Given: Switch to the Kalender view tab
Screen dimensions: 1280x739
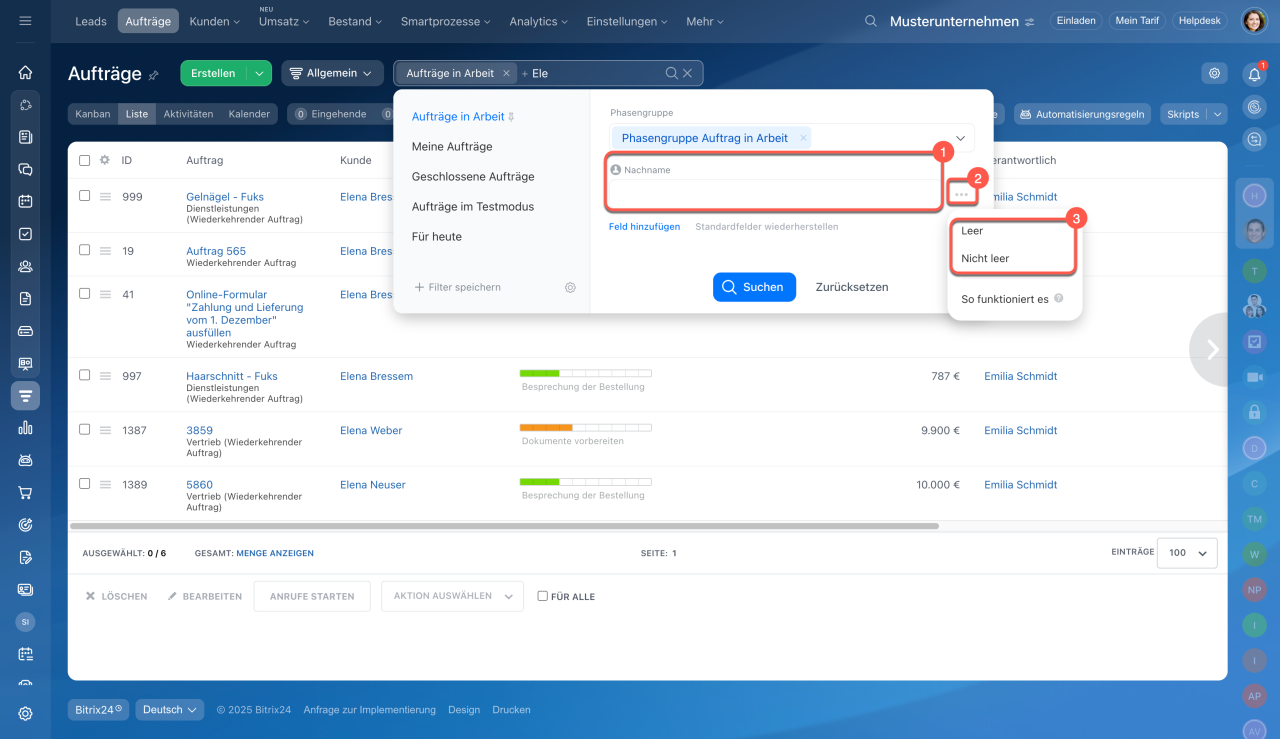Looking at the screenshot, I should [x=249, y=114].
